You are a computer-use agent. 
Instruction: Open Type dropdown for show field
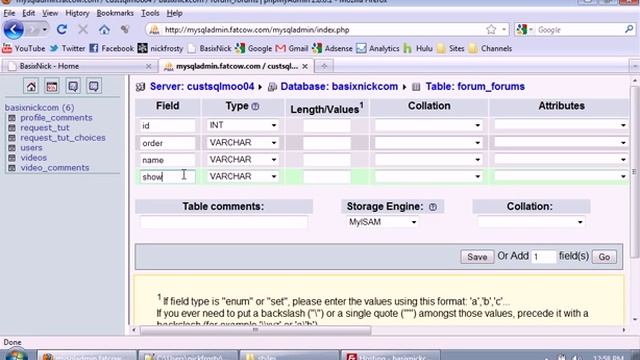click(242, 176)
